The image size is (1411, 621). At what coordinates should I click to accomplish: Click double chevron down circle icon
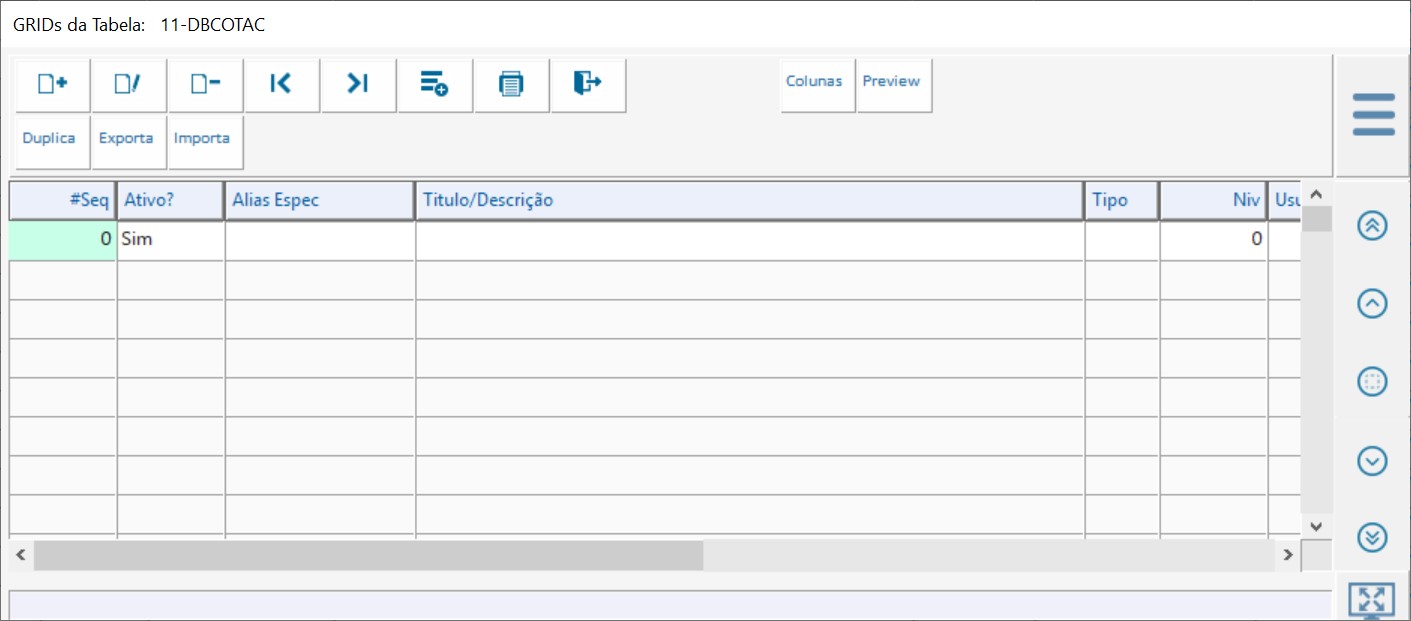pos(1372,538)
